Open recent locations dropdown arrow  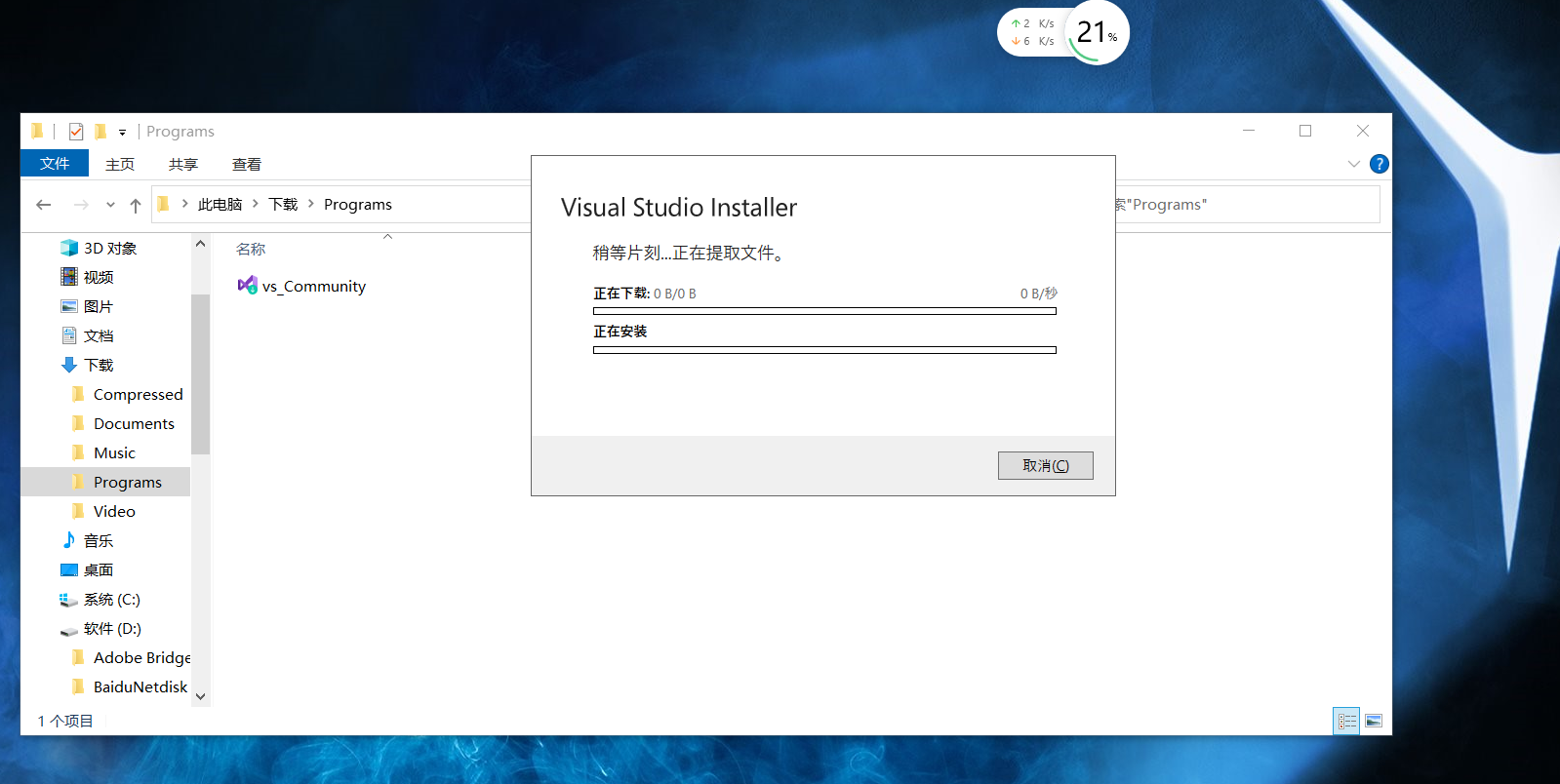pyautogui.click(x=110, y=205)
